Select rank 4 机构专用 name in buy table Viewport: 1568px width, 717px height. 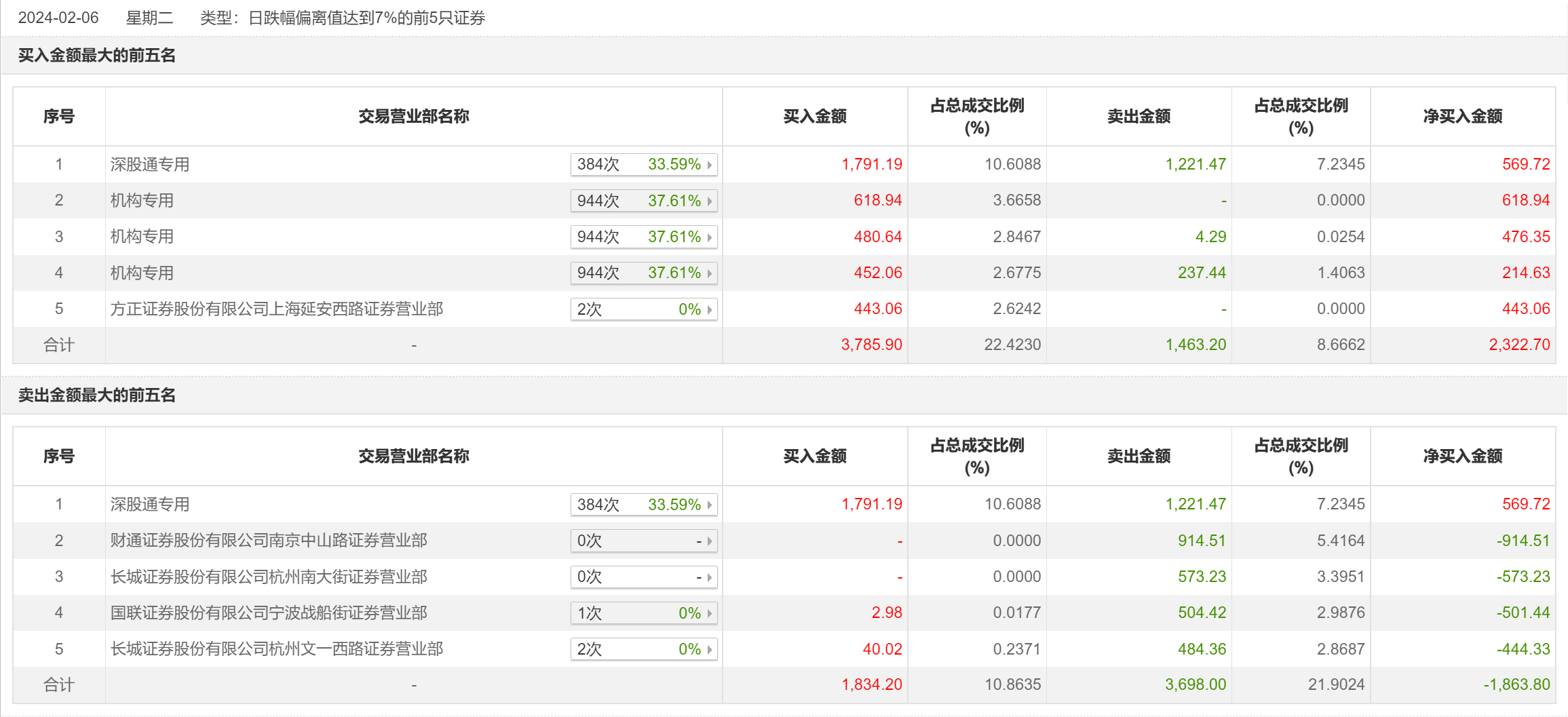pos(142,273)
